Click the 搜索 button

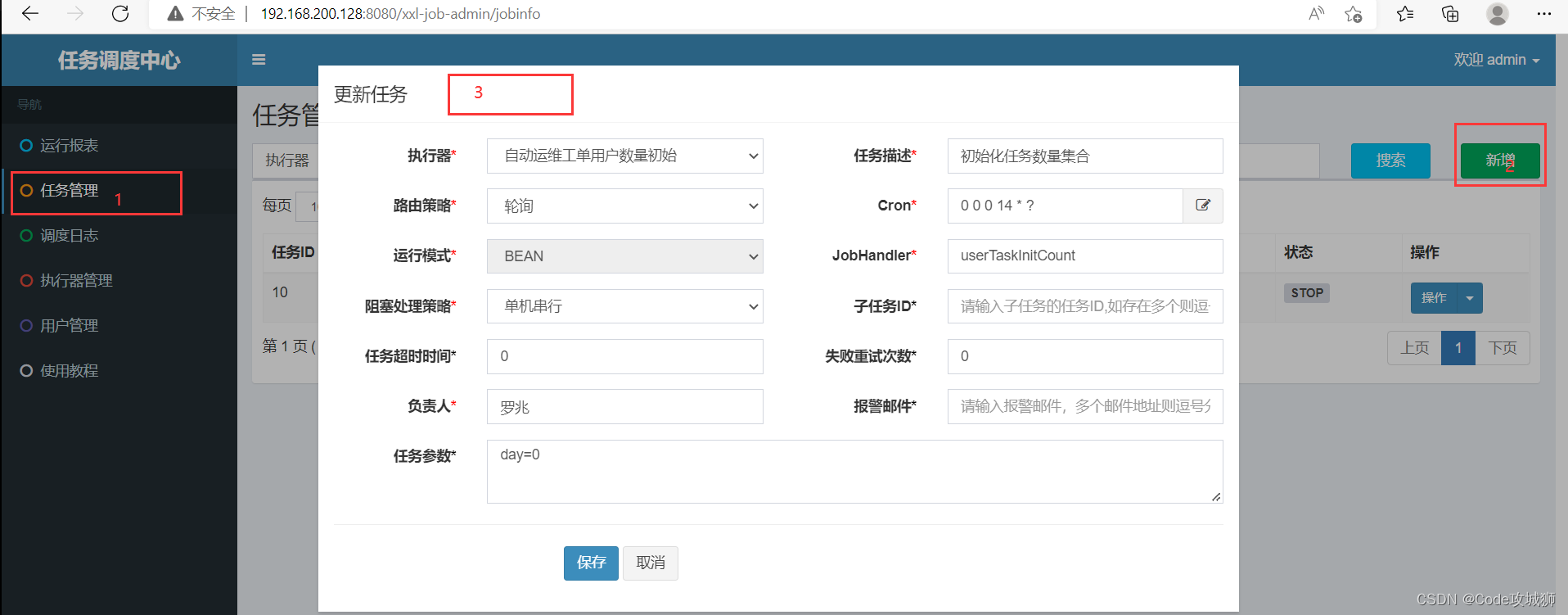coord(1390,161)
